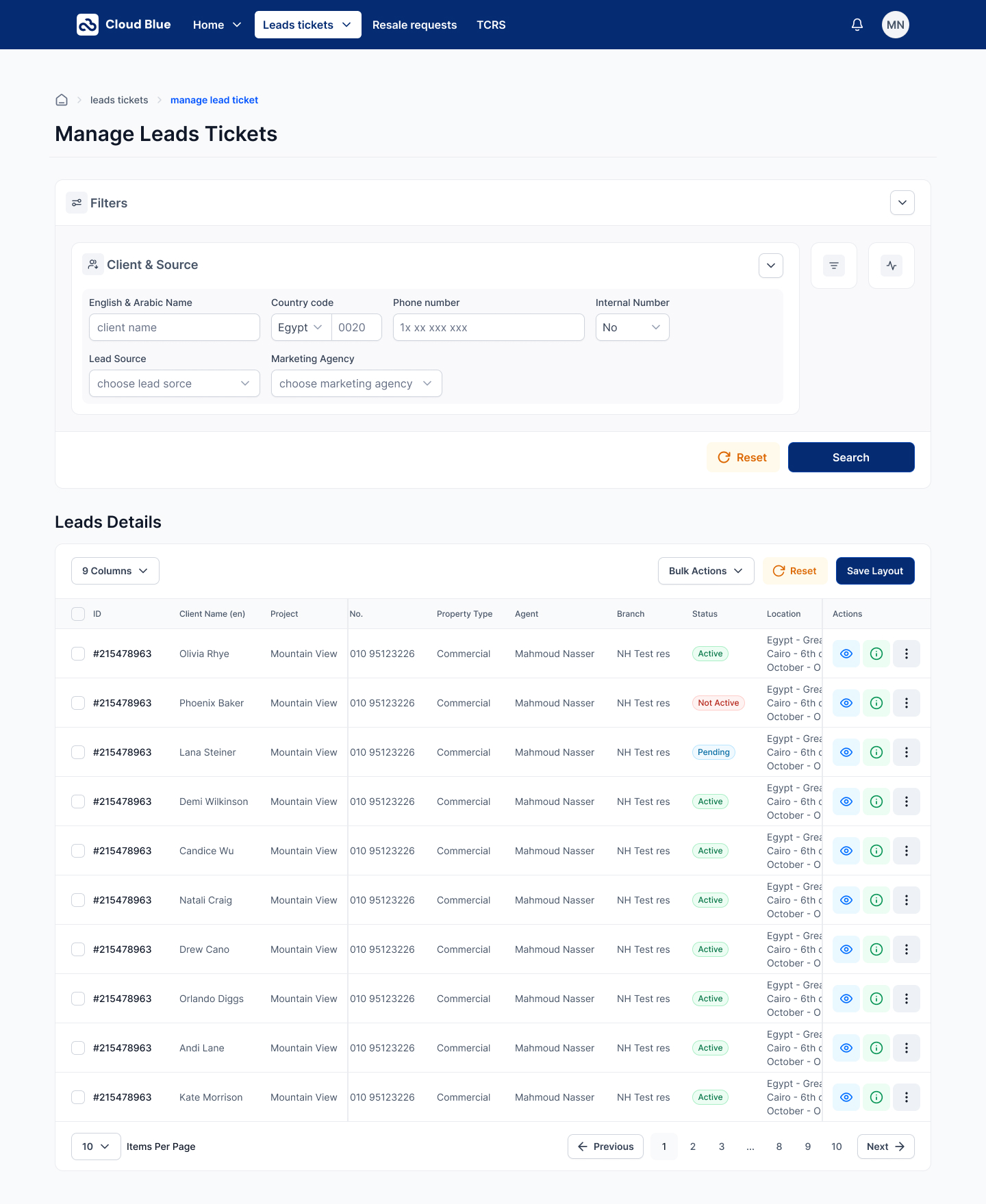Click the Cloud Blue logo icon
This screenshot has height=1204, width=986.
(x=88, y=25)
